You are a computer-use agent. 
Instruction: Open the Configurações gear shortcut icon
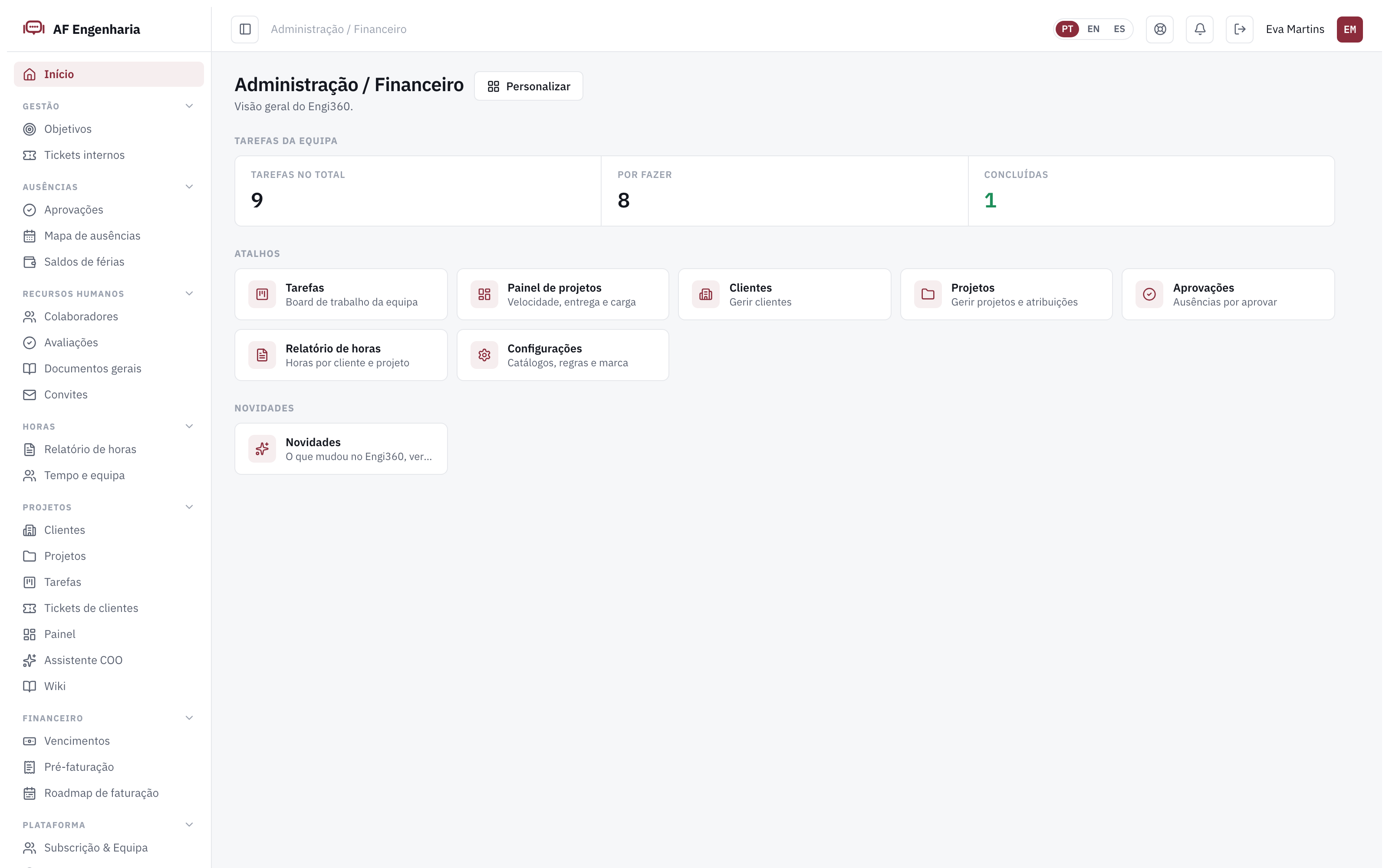484,355
